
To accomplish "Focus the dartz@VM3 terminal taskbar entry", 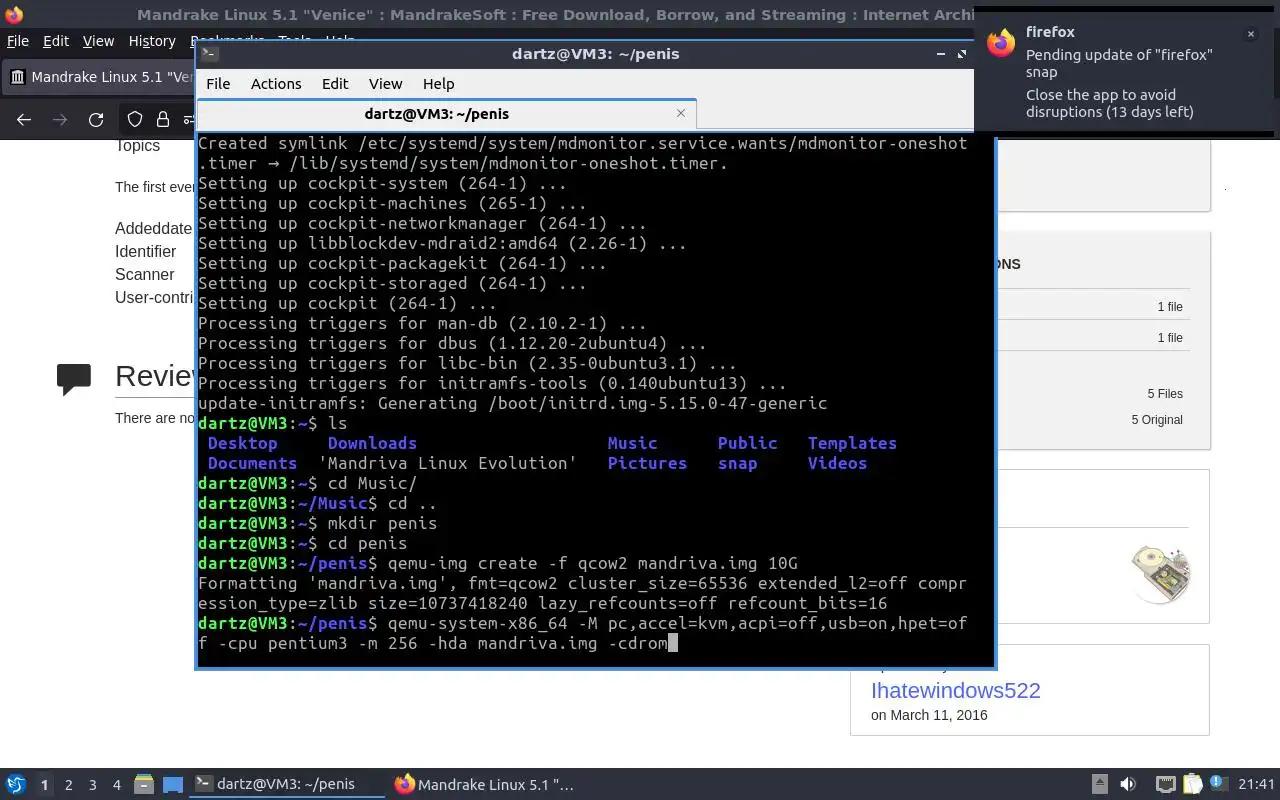I will (288, 784).
